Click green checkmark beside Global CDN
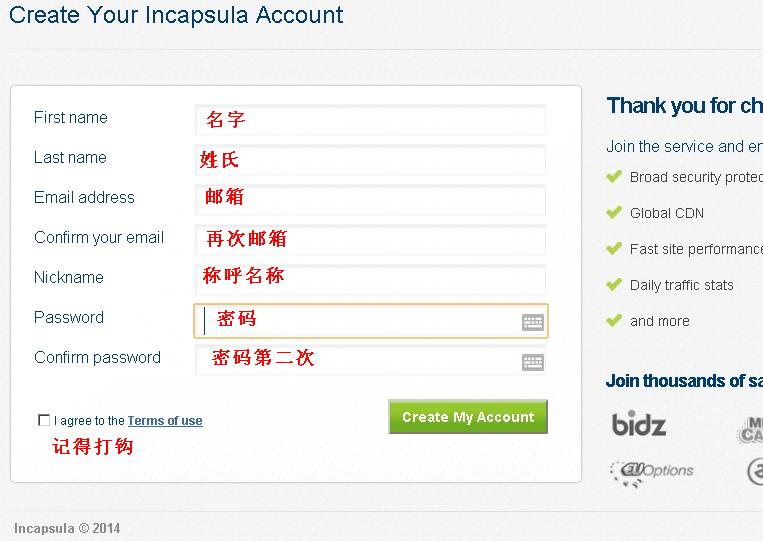The height and width of the screenshot is (541, 763). click(x=614, y=212)
